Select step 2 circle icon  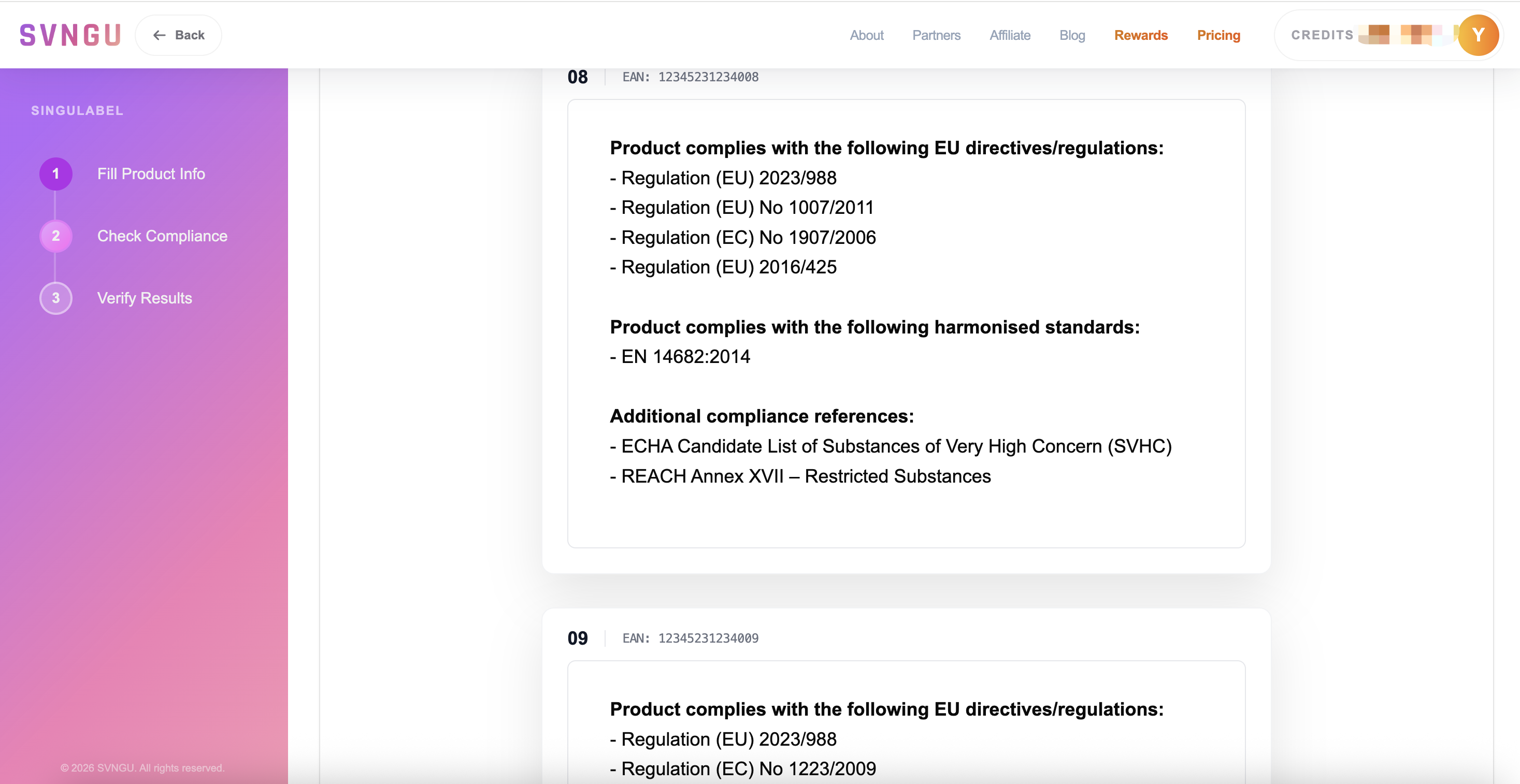(x=56, y=236)
